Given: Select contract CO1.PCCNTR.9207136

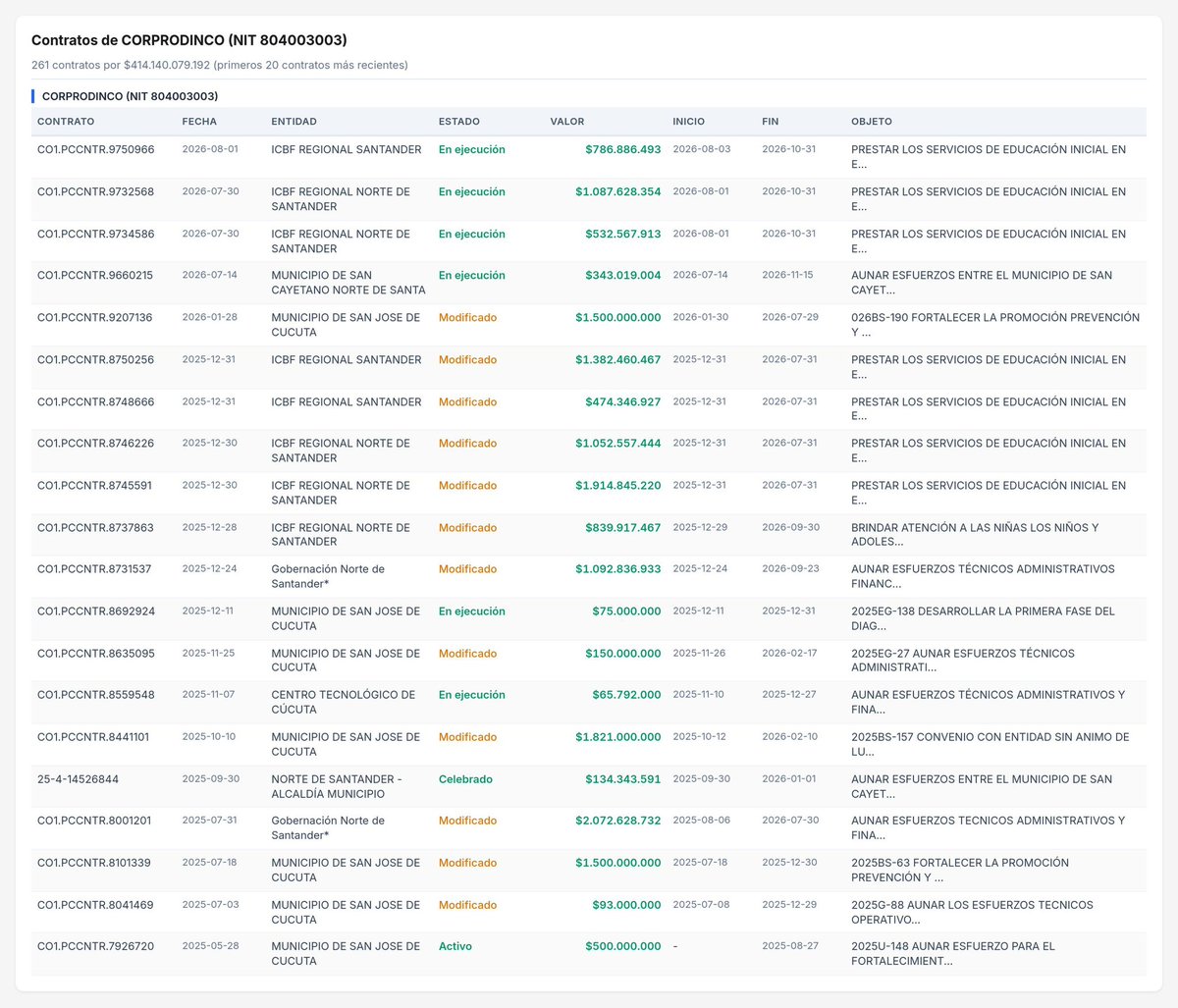Looking at the screenshot, I should click(x=95, y=317).
